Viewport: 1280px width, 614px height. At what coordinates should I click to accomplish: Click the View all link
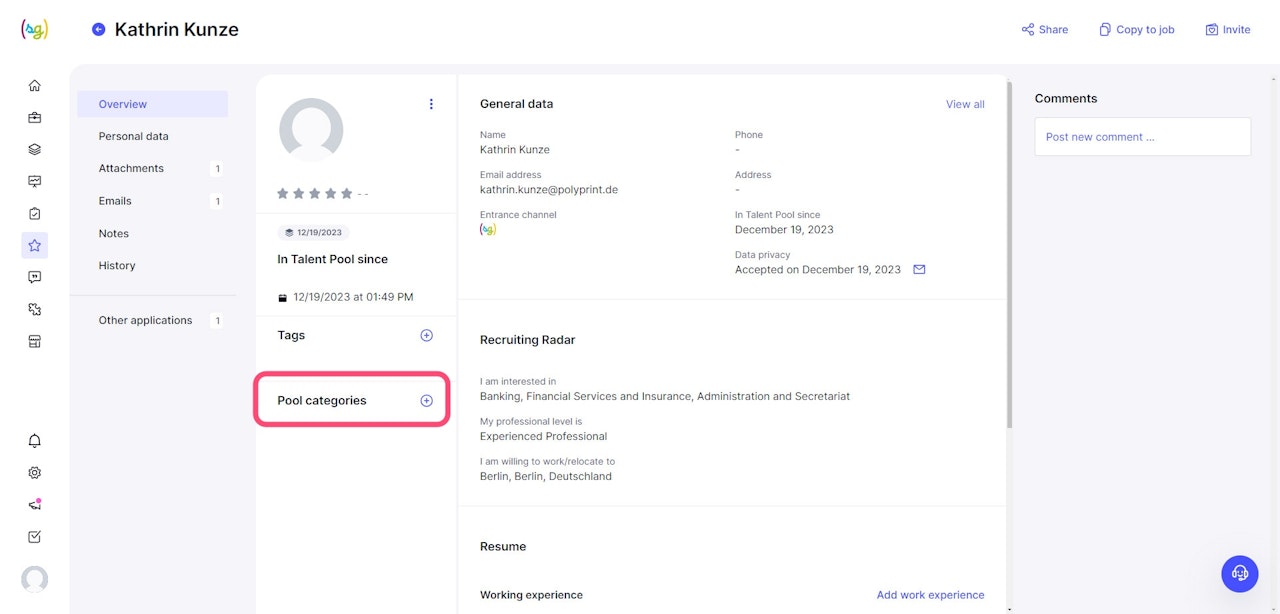[965, 104]
